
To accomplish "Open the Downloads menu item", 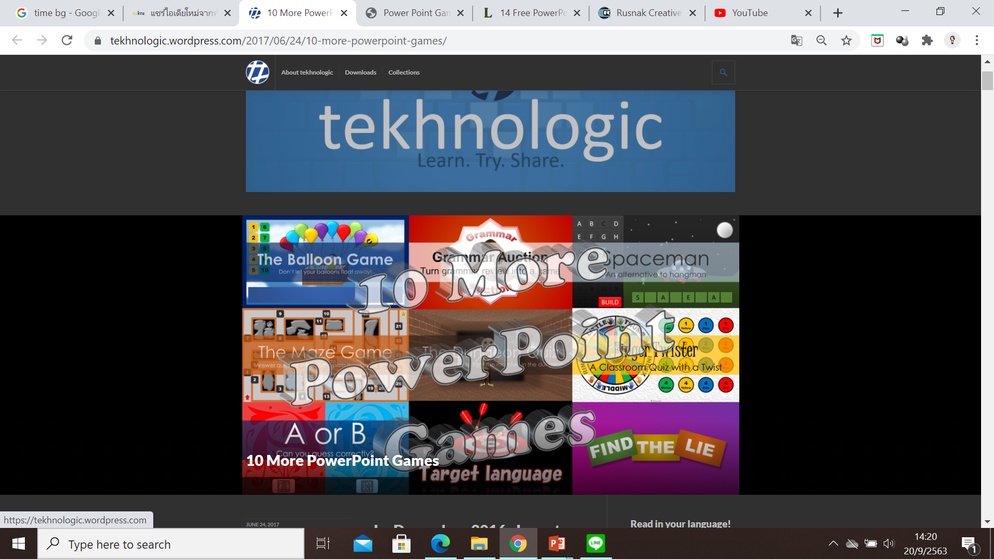I will tap(361, 72).
